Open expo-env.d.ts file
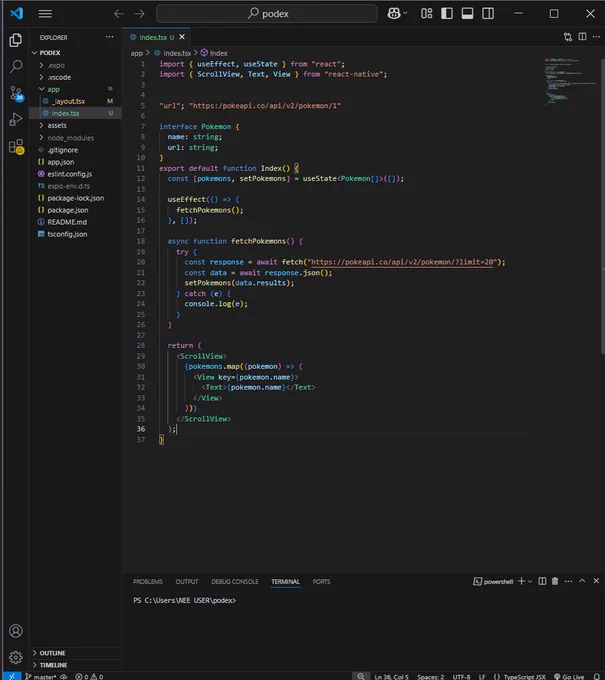 click(75, 186)
